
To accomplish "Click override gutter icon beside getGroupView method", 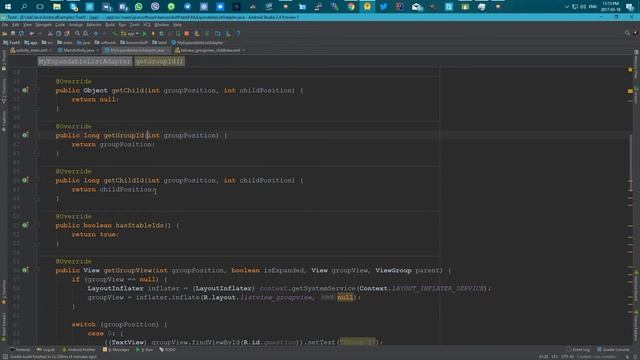I will click(25, 269).
